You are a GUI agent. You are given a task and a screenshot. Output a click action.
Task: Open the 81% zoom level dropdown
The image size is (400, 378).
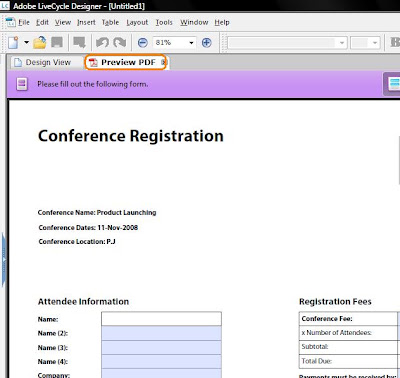pyautogui.click(x=191, y=43)
